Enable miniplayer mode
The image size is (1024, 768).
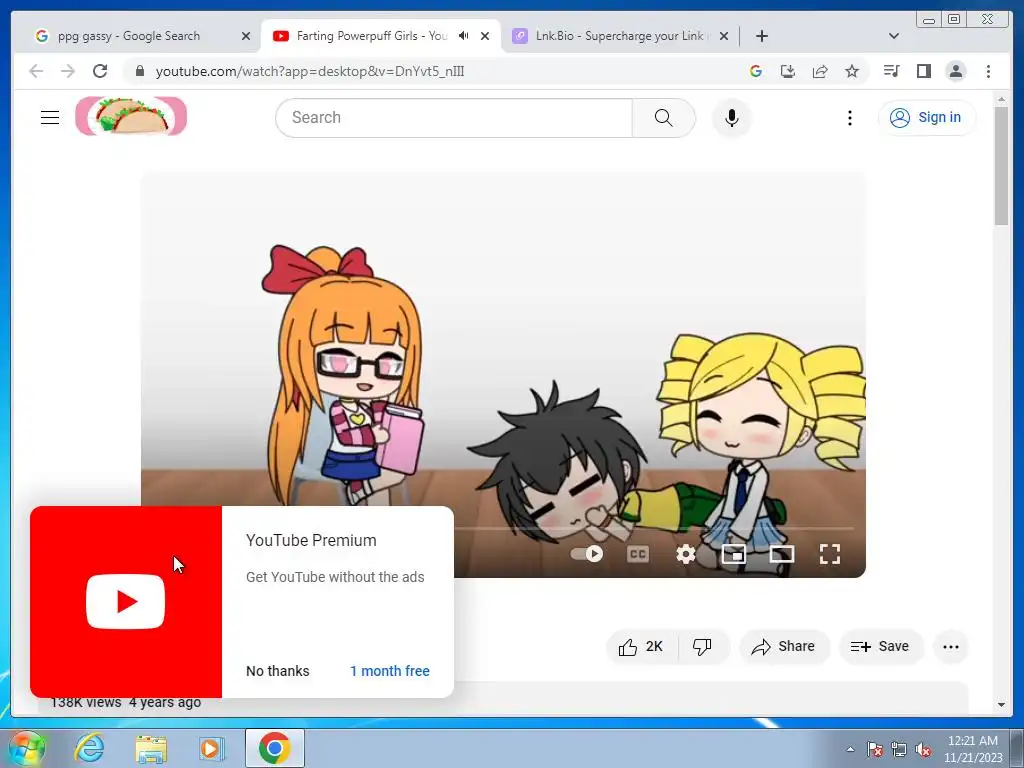(x=733, y=554)
